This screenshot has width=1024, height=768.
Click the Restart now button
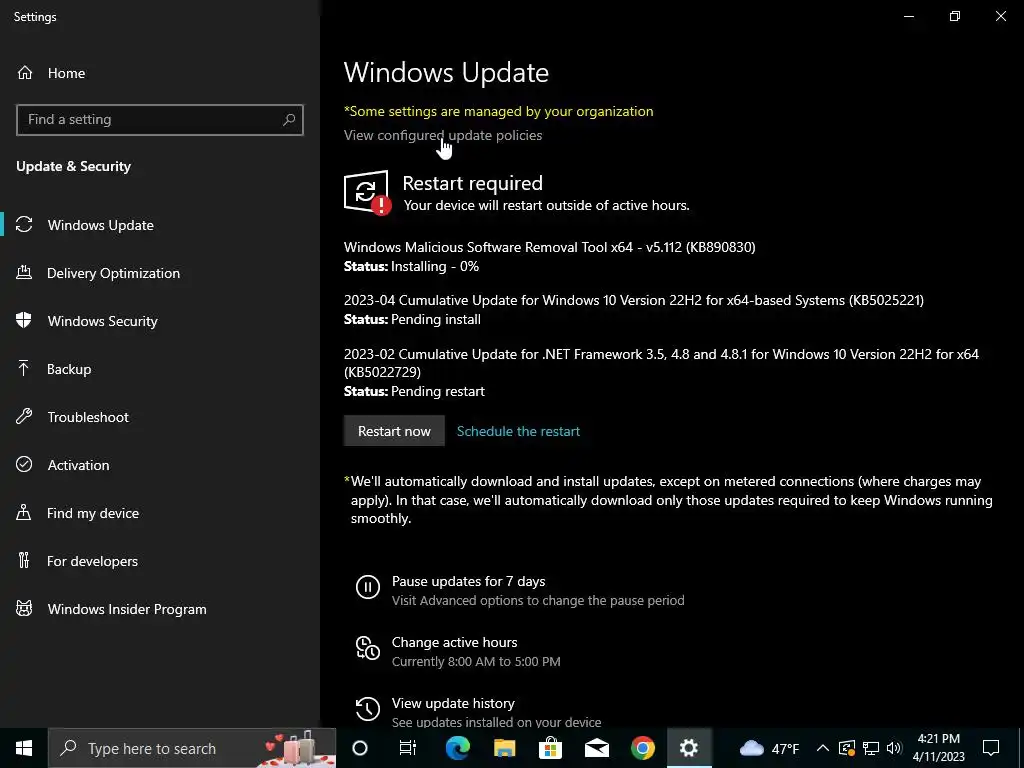tap(394, 431)
